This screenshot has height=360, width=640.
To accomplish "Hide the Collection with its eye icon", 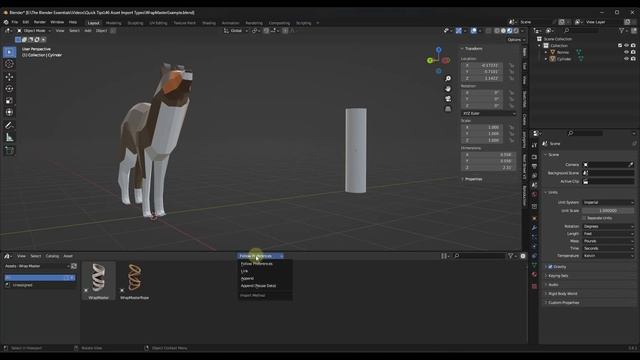I will point(626,45).
